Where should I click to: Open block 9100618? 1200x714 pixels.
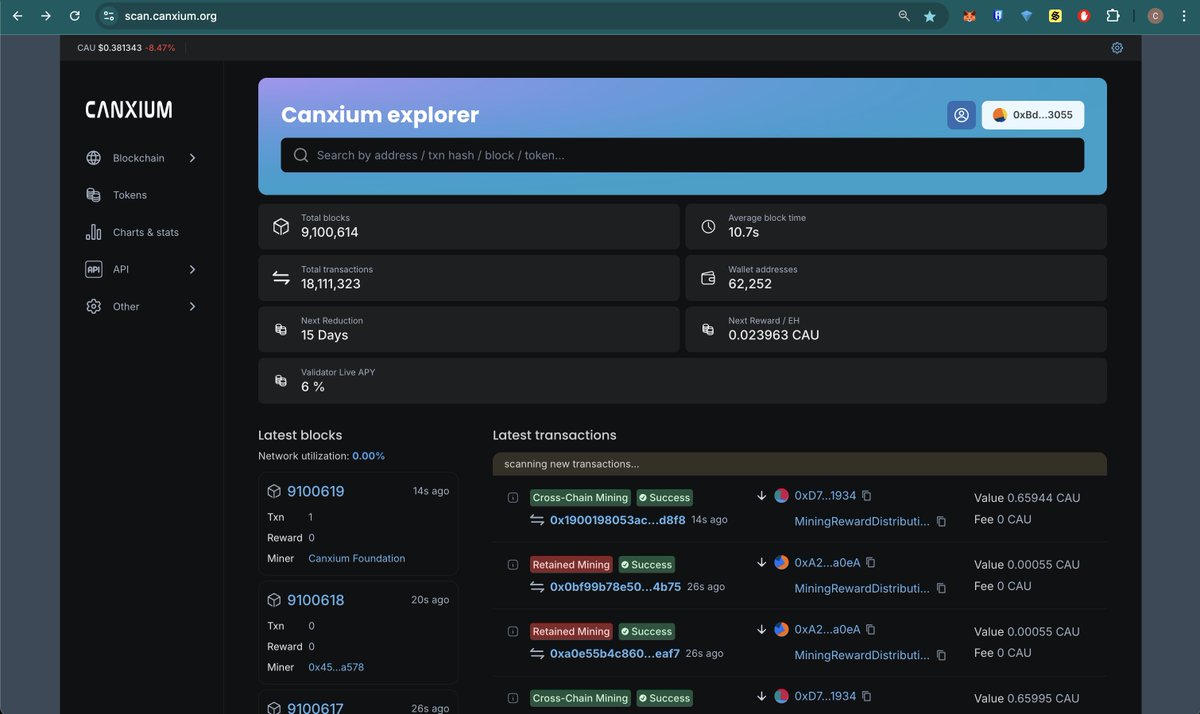(x=316, y=600)
